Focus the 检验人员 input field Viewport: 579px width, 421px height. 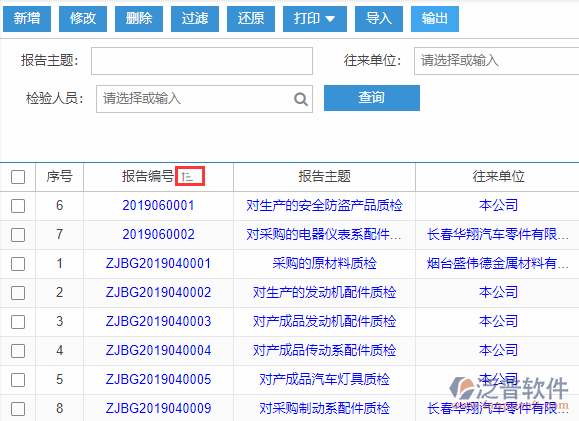coord(204,99)
